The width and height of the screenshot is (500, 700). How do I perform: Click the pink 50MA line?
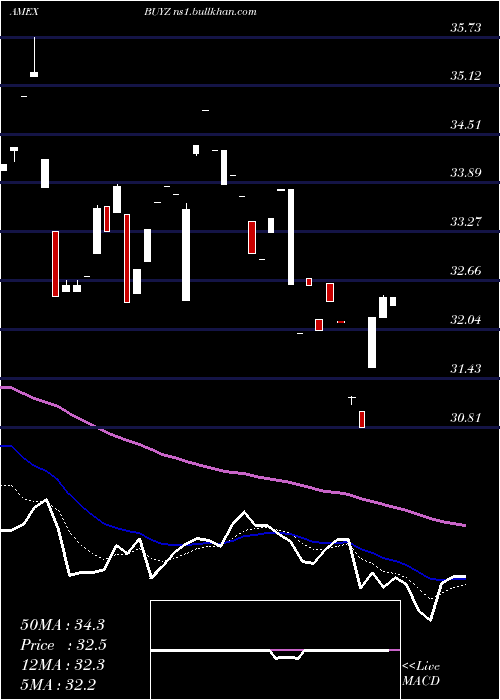click(232, 472)
